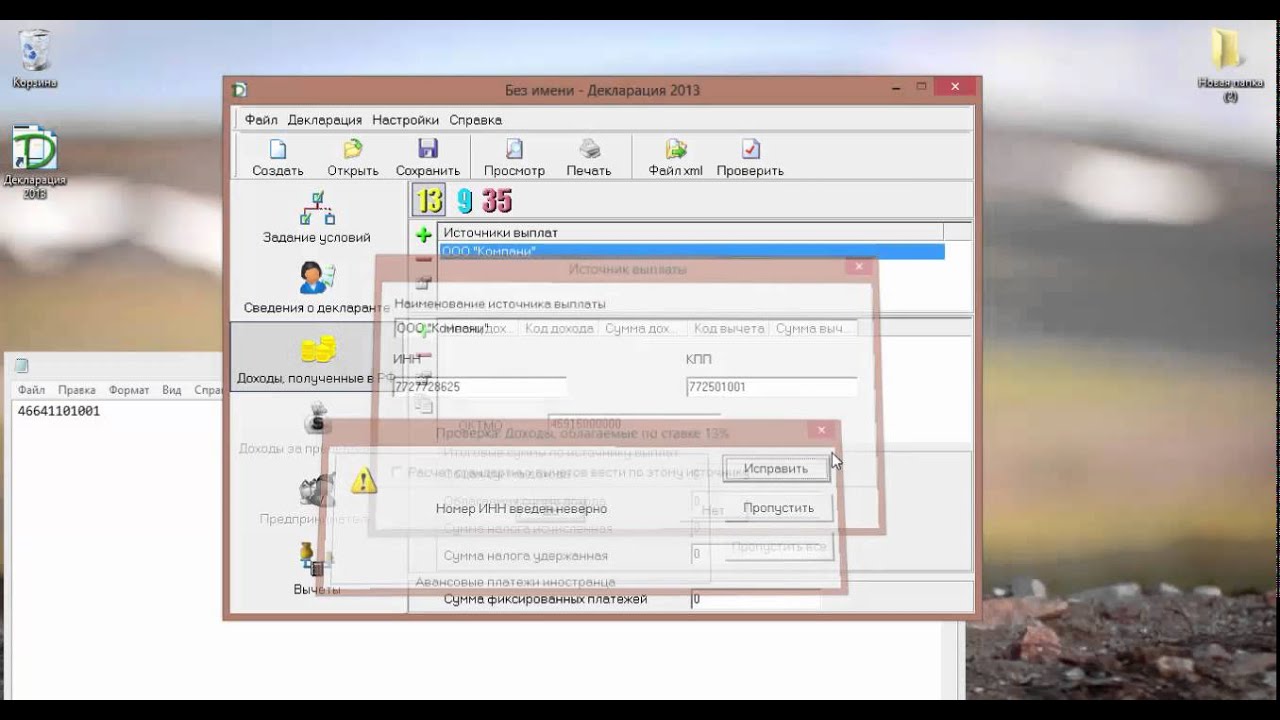
Task: Click 46641101001 text in Notepad
Action: click(59, 411)
